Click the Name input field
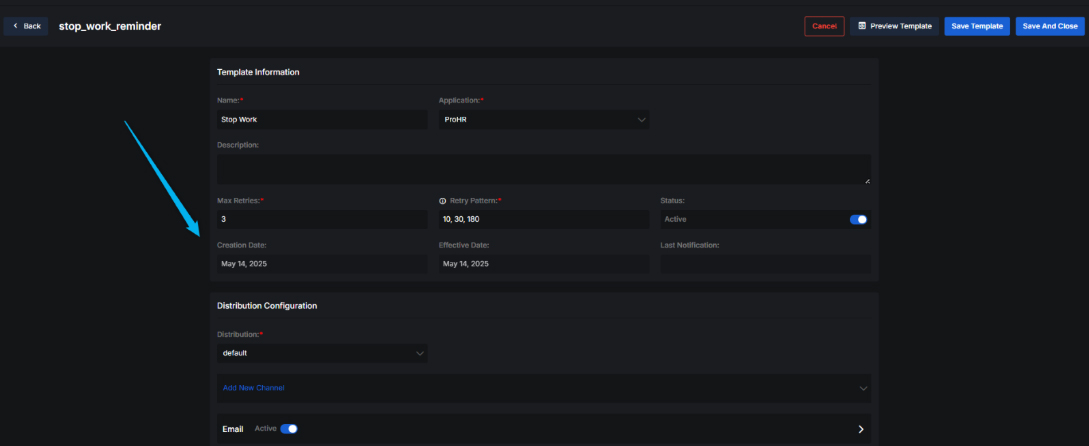1089x446 pixels. (x=322, y=120)
